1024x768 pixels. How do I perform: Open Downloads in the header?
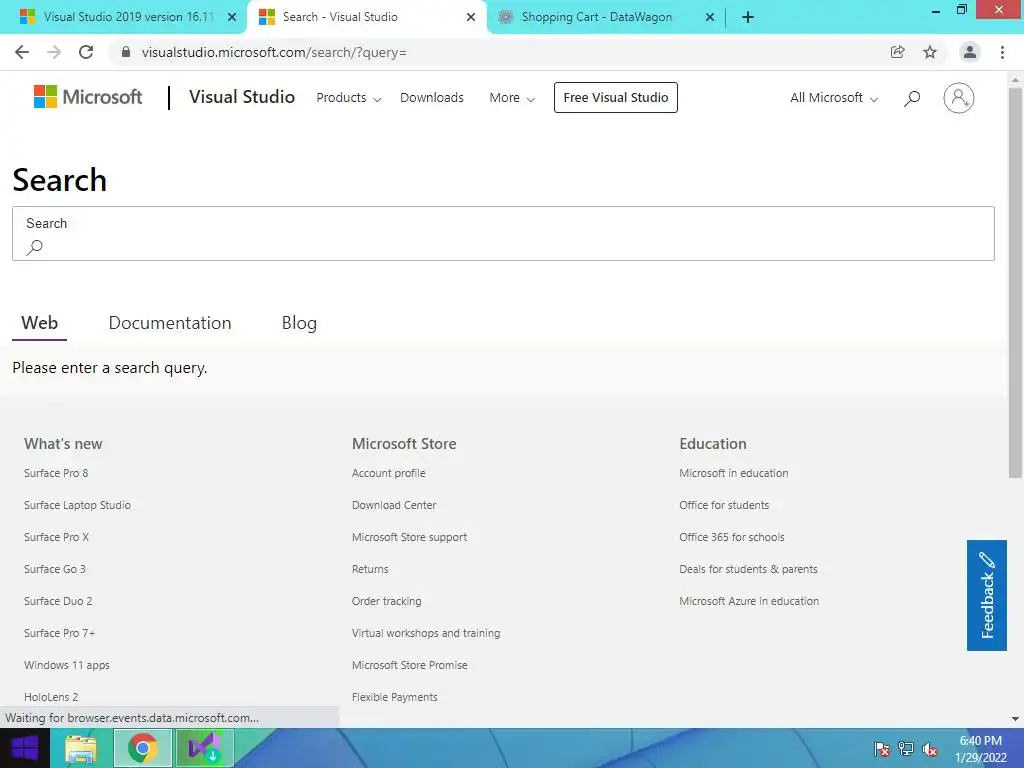tap(432, 98)
